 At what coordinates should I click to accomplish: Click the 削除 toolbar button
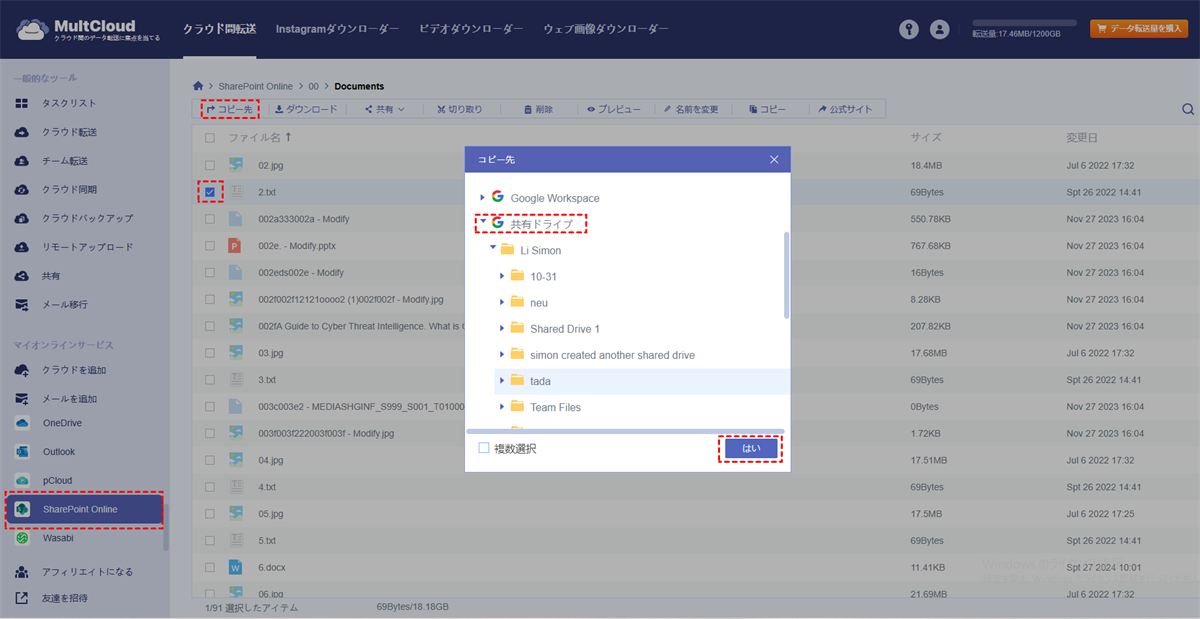click(x=536, y=109)
